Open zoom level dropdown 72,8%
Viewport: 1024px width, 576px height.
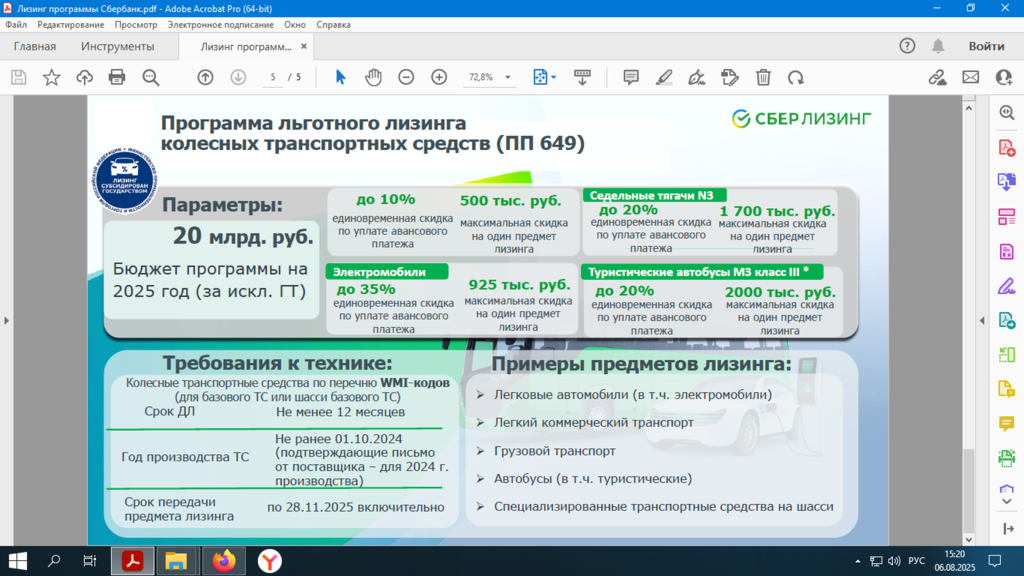coord(507,77)
